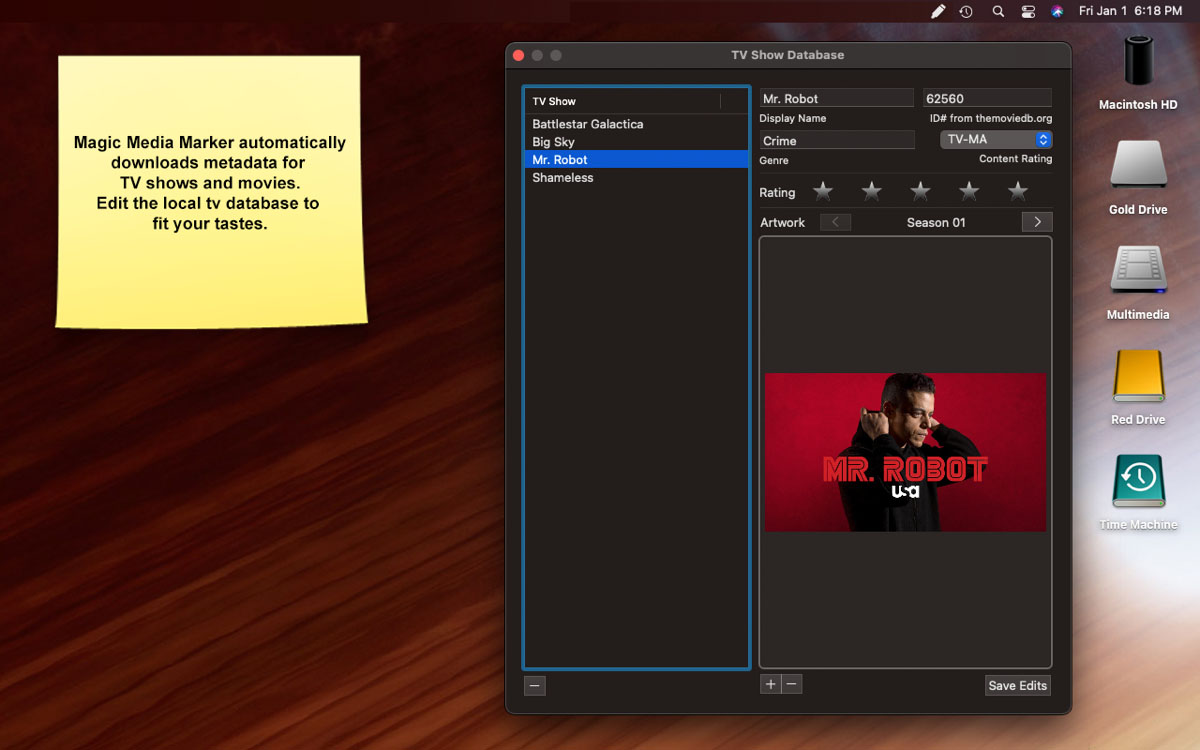Show the next season artwork
The height and width of the screenshot is (750, 1200).
(1037, 222)
